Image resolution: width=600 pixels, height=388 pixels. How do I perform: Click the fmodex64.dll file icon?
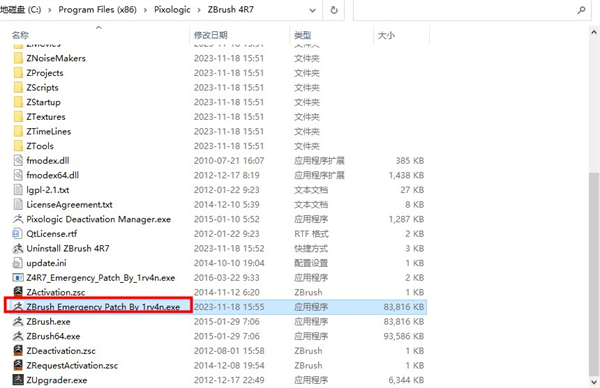click(x=18, y=175)
